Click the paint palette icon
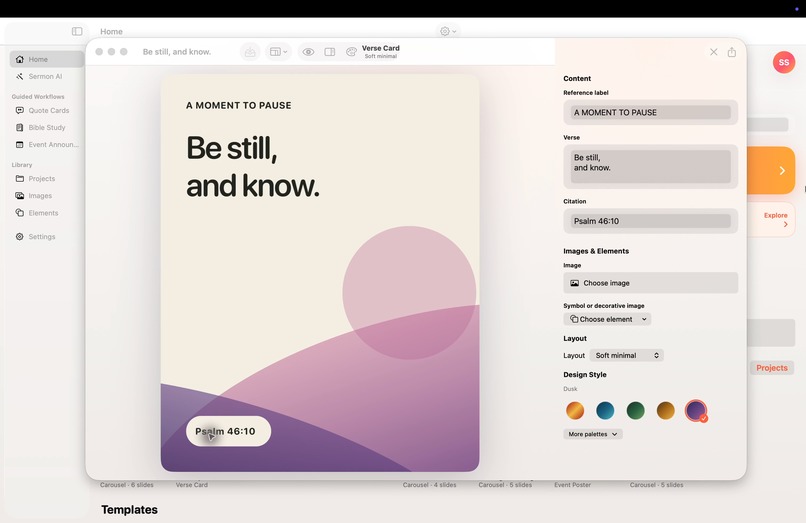Viewport: 806px width, 523px height. (351, 52)
